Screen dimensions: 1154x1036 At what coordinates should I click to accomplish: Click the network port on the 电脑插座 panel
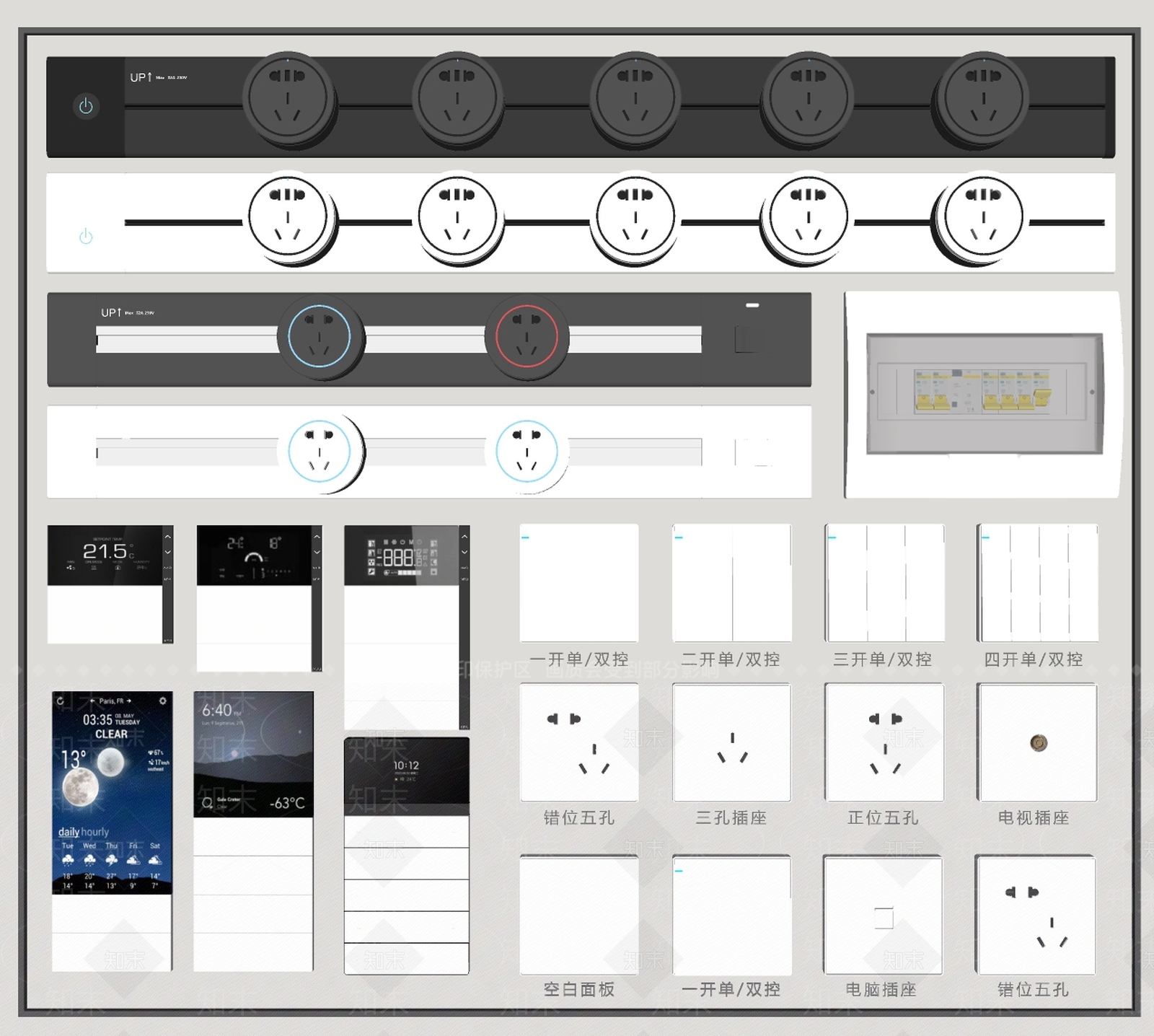(884, 918)
